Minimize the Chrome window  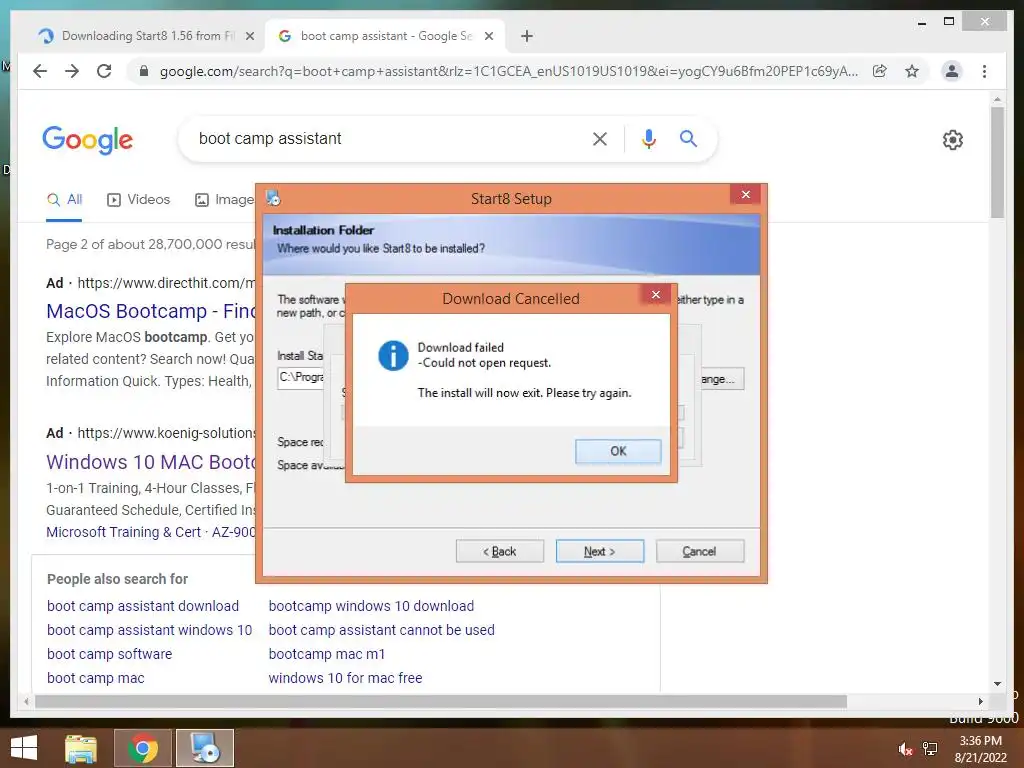pyautogui.click(x=921, y=22)
